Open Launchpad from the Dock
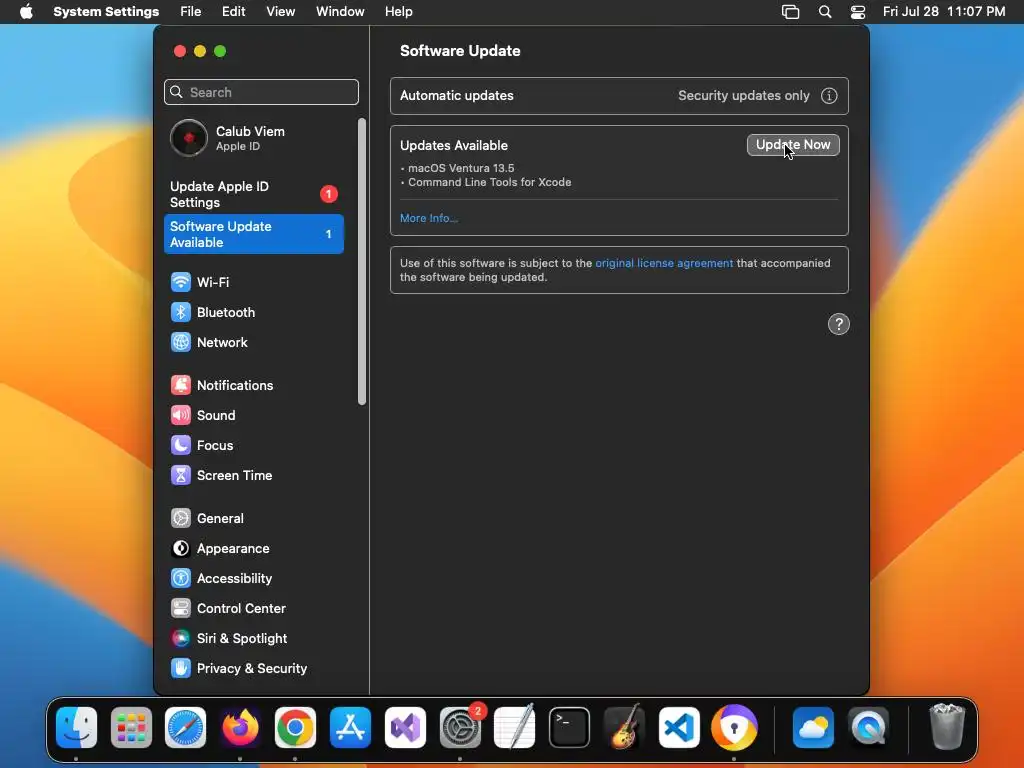The image size is (1024, 768). 131,727
